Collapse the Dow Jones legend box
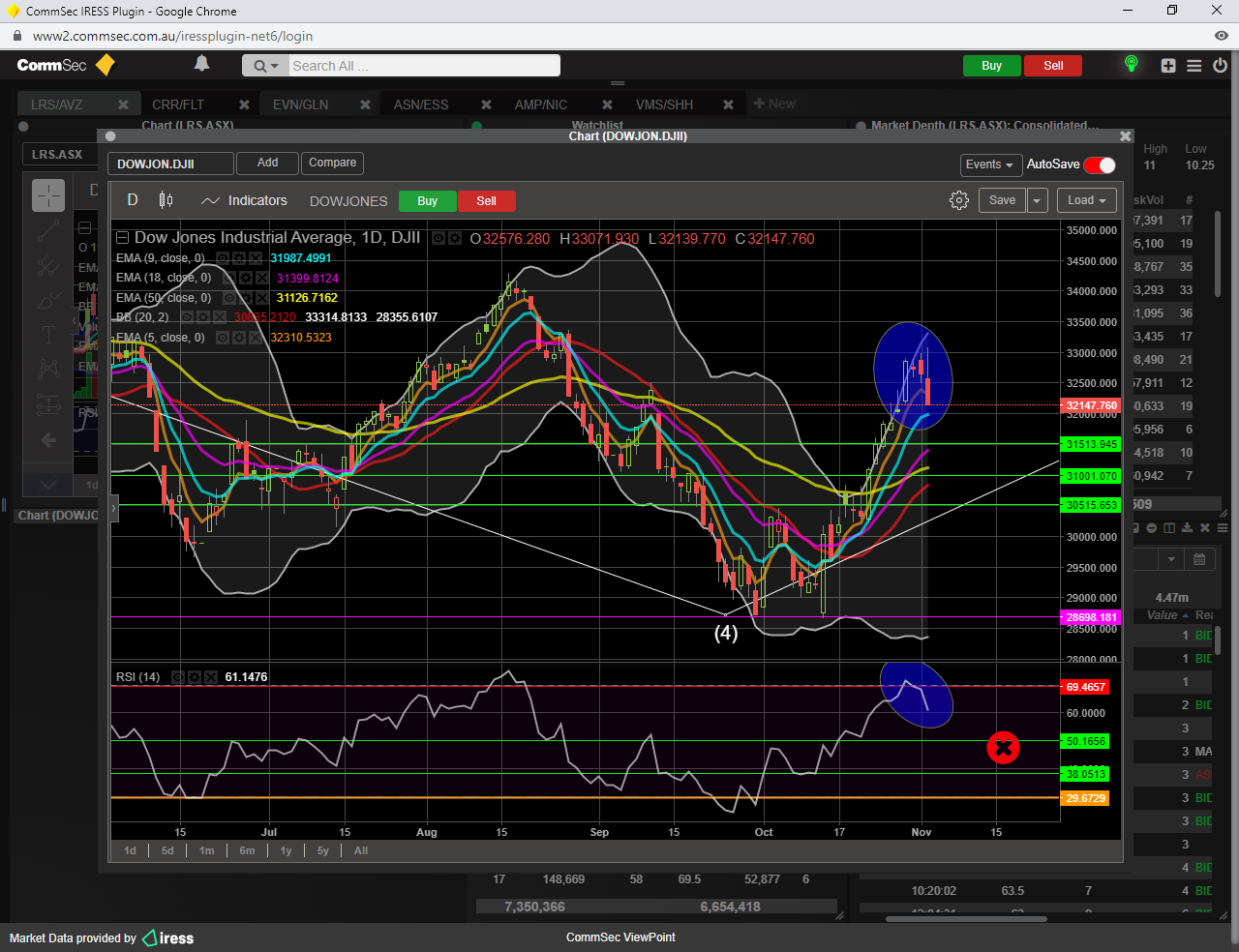The width and height of the screenshot is (1239, 952). [122, 238]
